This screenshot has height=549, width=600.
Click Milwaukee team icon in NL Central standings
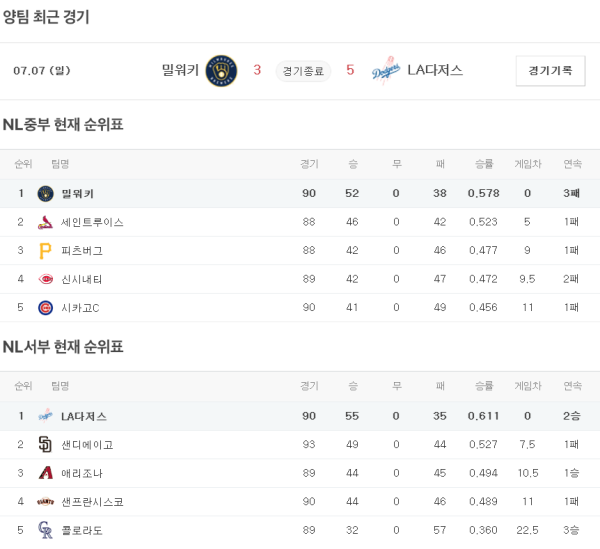click(x=45, y=194)
